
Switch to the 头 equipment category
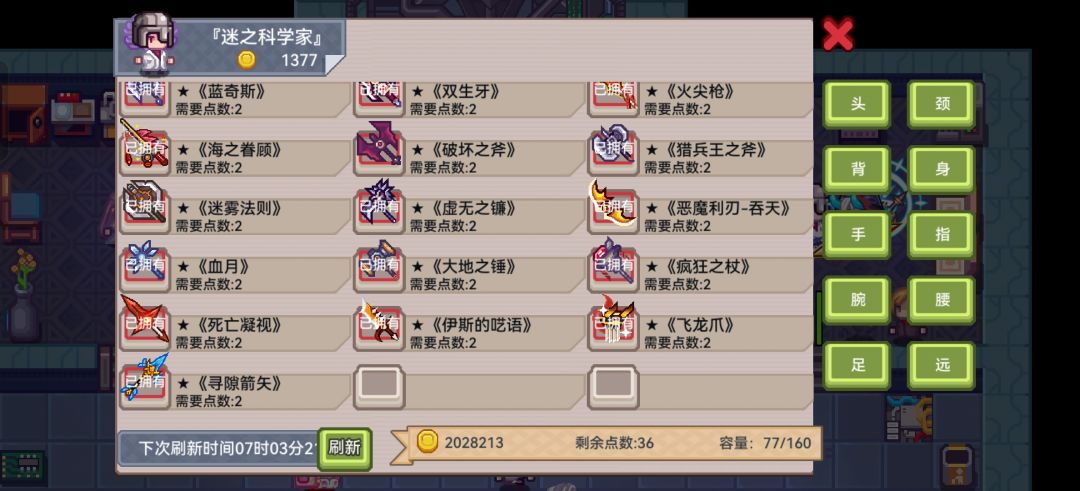click(858, 105)
